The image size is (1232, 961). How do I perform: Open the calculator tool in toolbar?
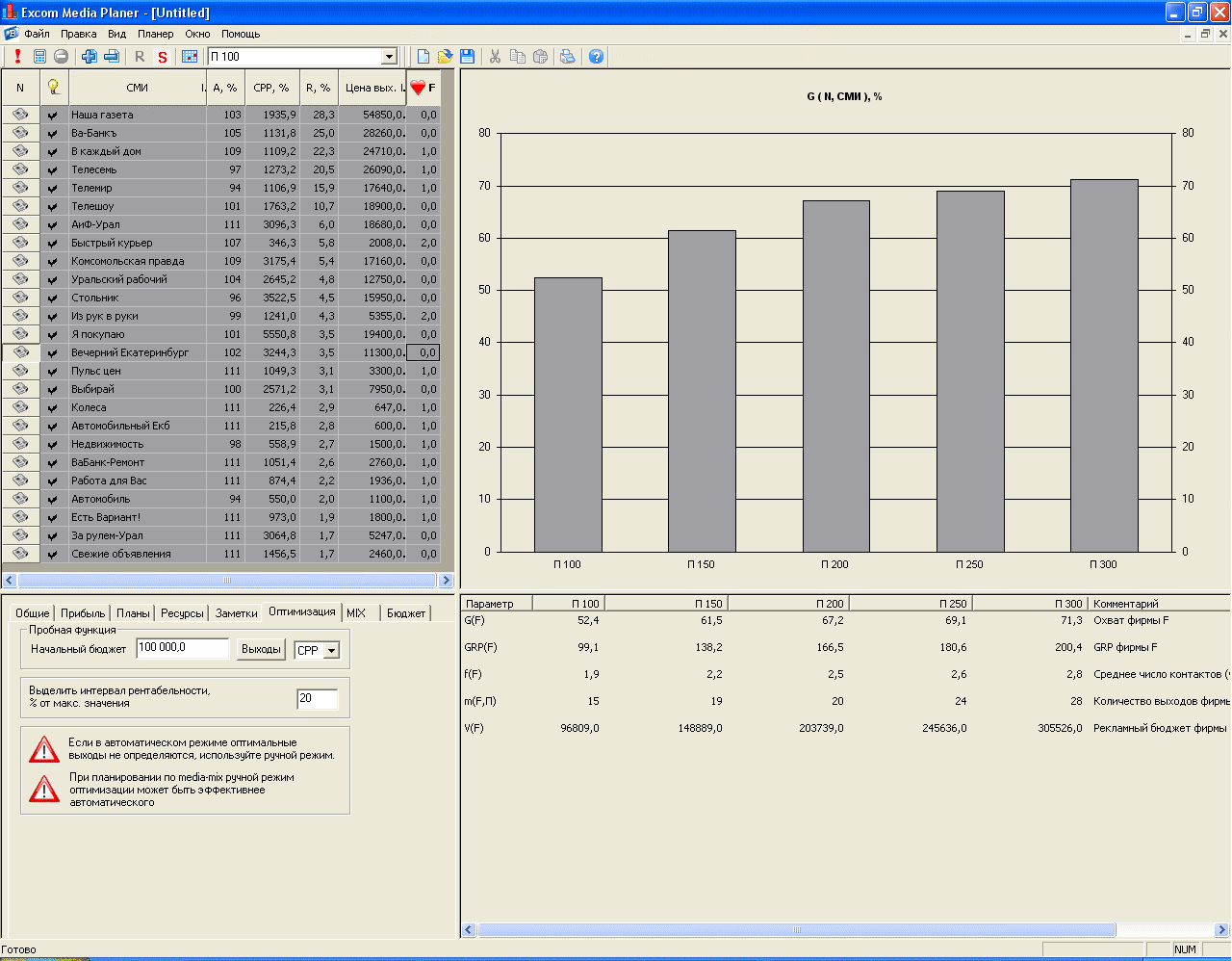point(39,57)
